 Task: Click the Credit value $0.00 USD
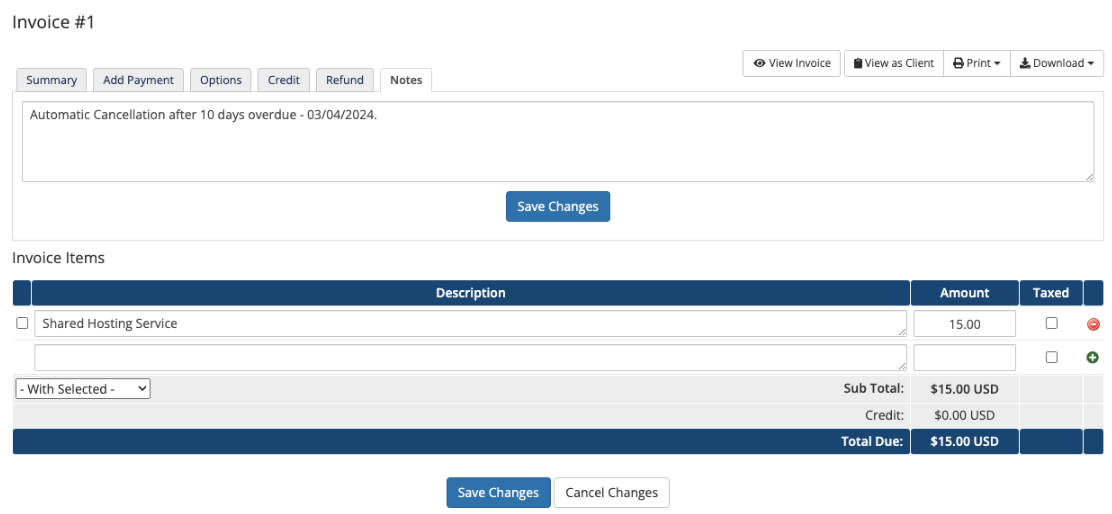964,415
